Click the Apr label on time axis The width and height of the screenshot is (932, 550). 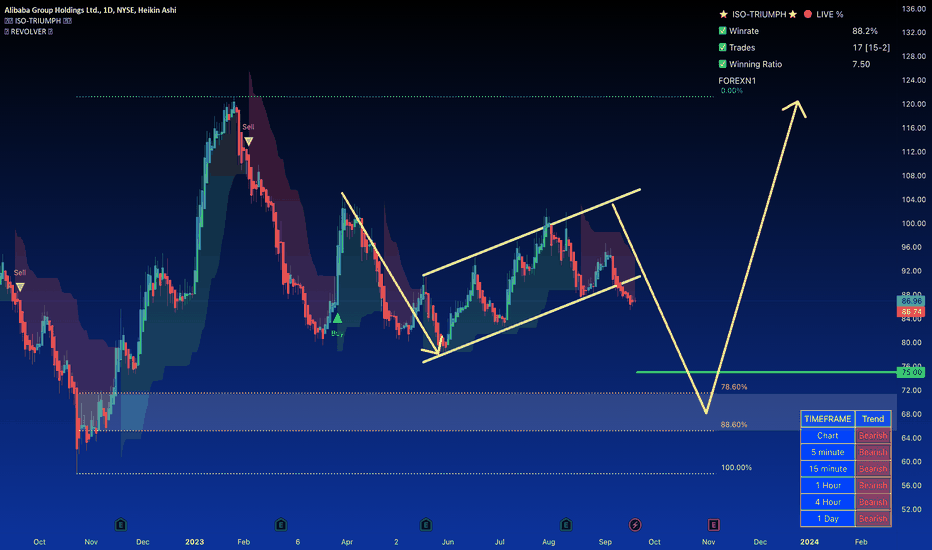(x=347, y=542)
